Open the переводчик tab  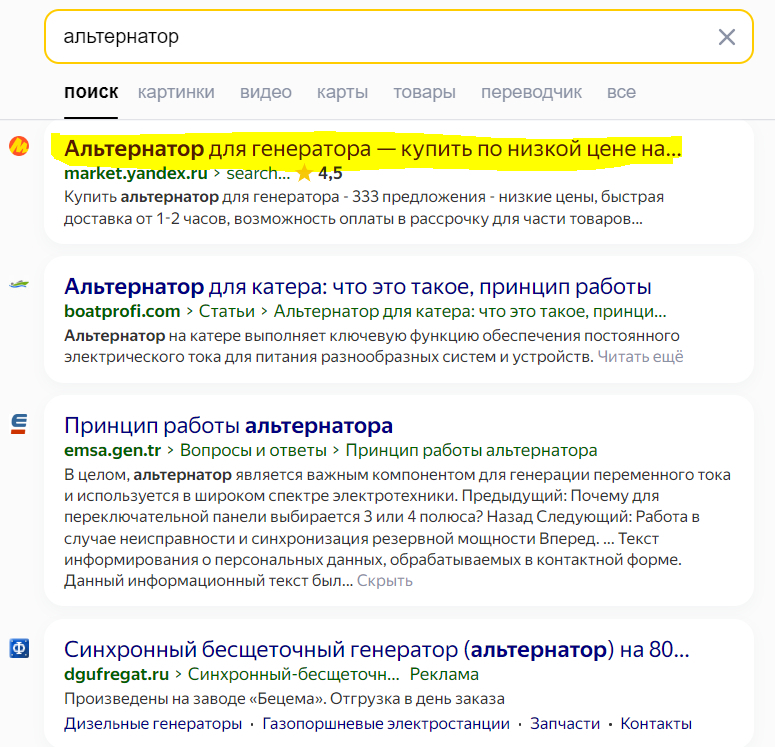pyautogui.click(x=531, y=92)
